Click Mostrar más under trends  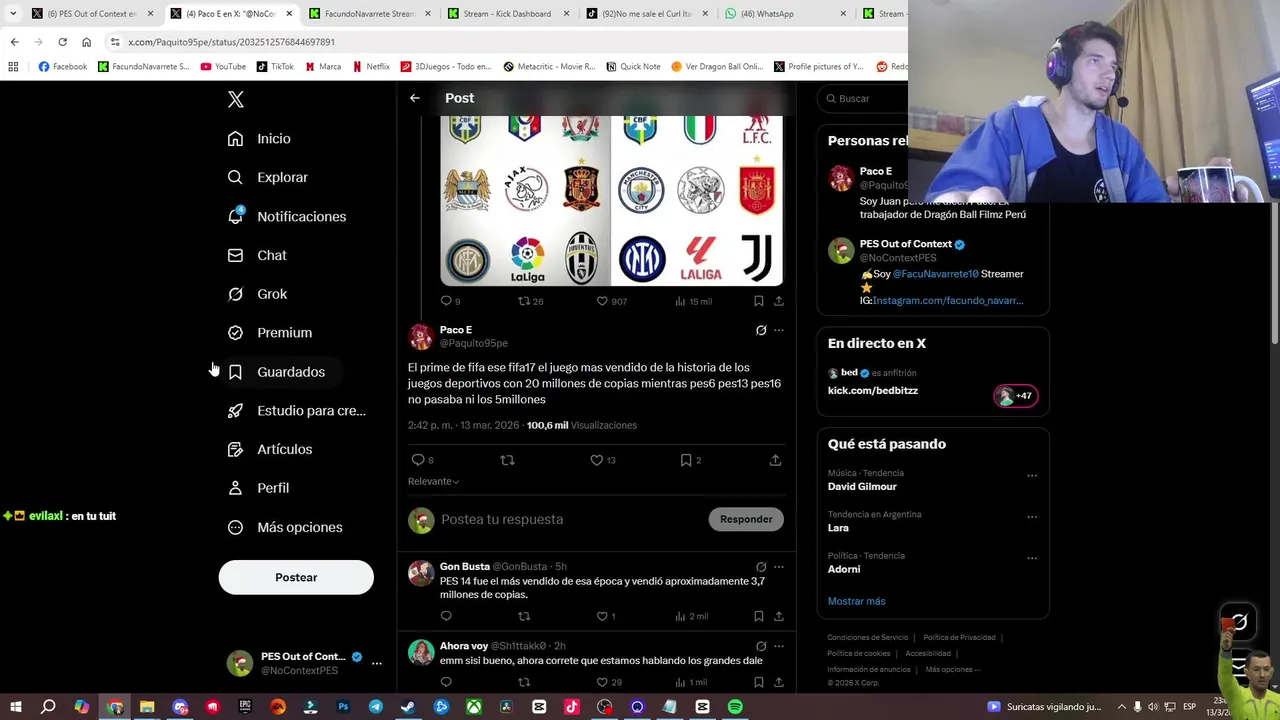(856, 601)
